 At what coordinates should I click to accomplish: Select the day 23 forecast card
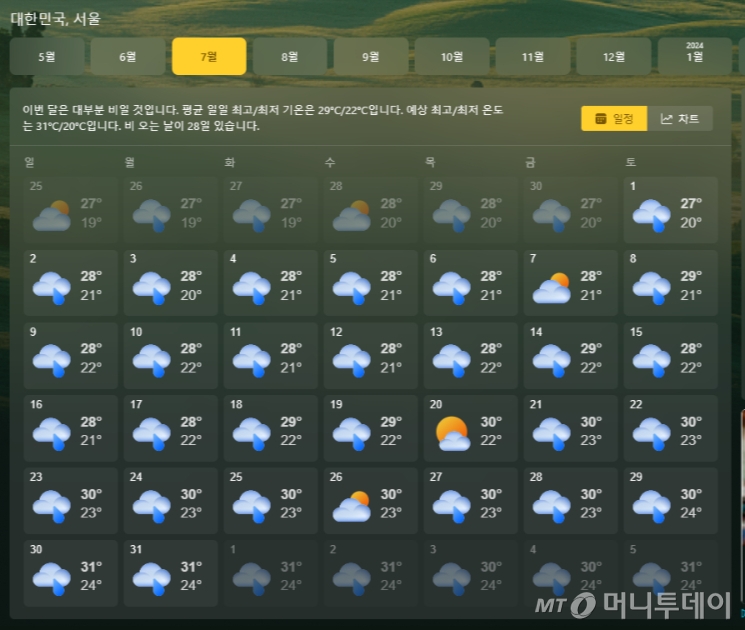71,501
